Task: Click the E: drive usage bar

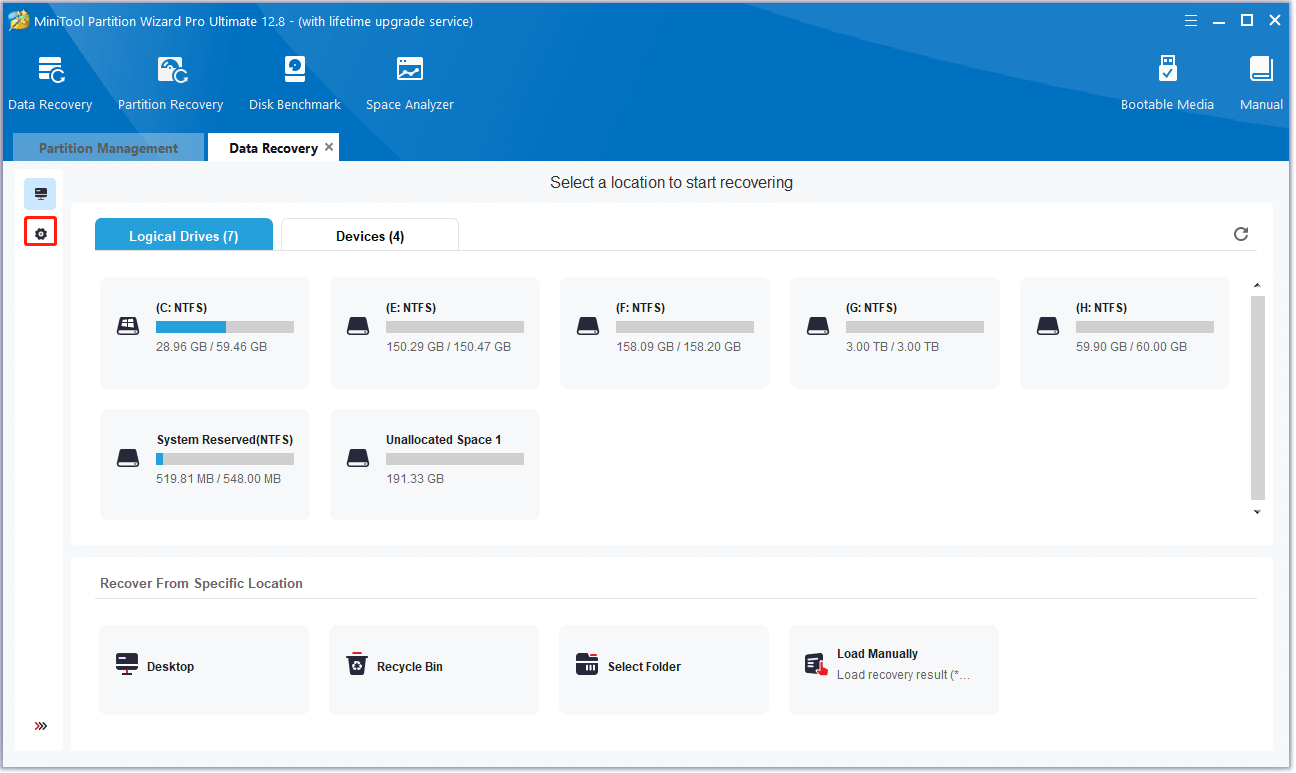Action: click(x=455, y=327)
